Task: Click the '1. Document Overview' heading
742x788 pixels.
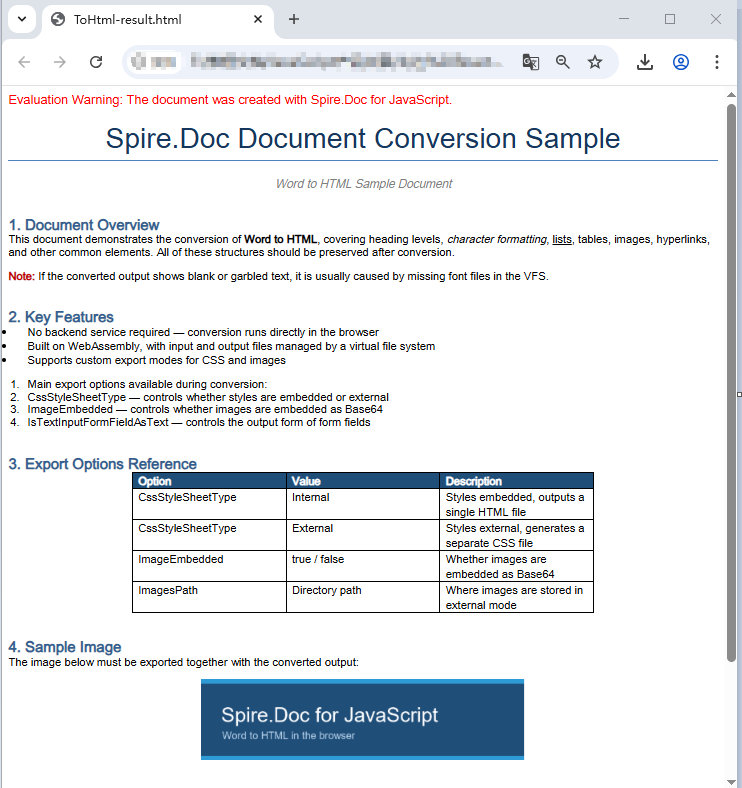Action: (x=84, y=225)
